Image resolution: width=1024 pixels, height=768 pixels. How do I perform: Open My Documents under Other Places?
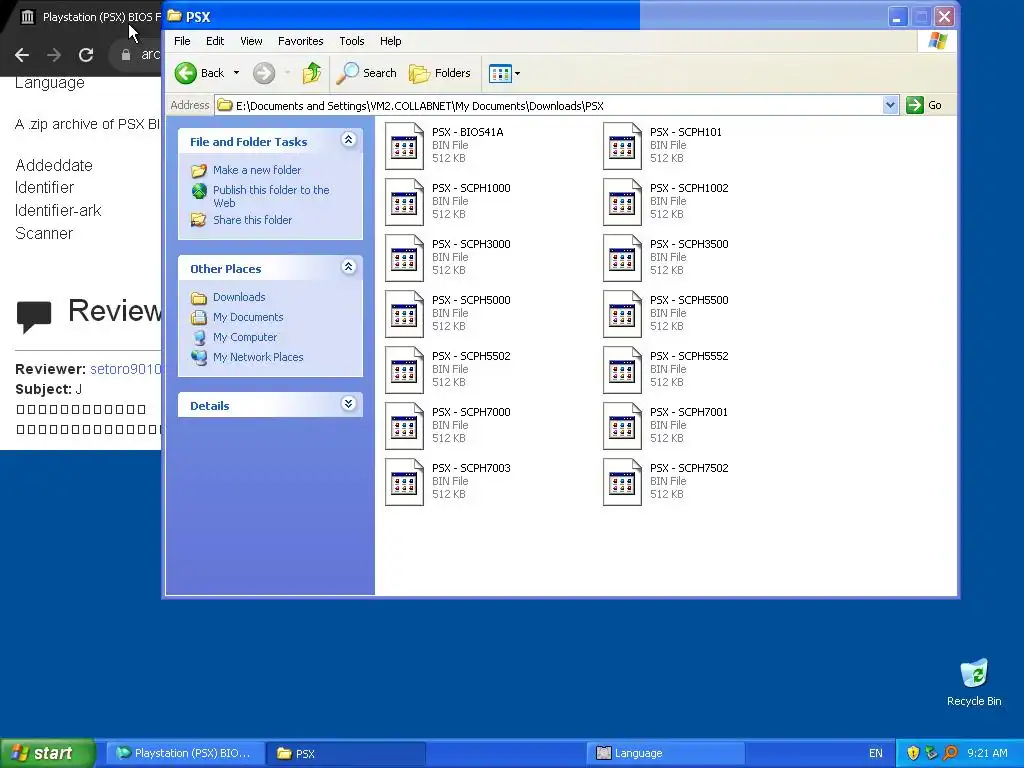pyautogui.click(x=248, y=317)
